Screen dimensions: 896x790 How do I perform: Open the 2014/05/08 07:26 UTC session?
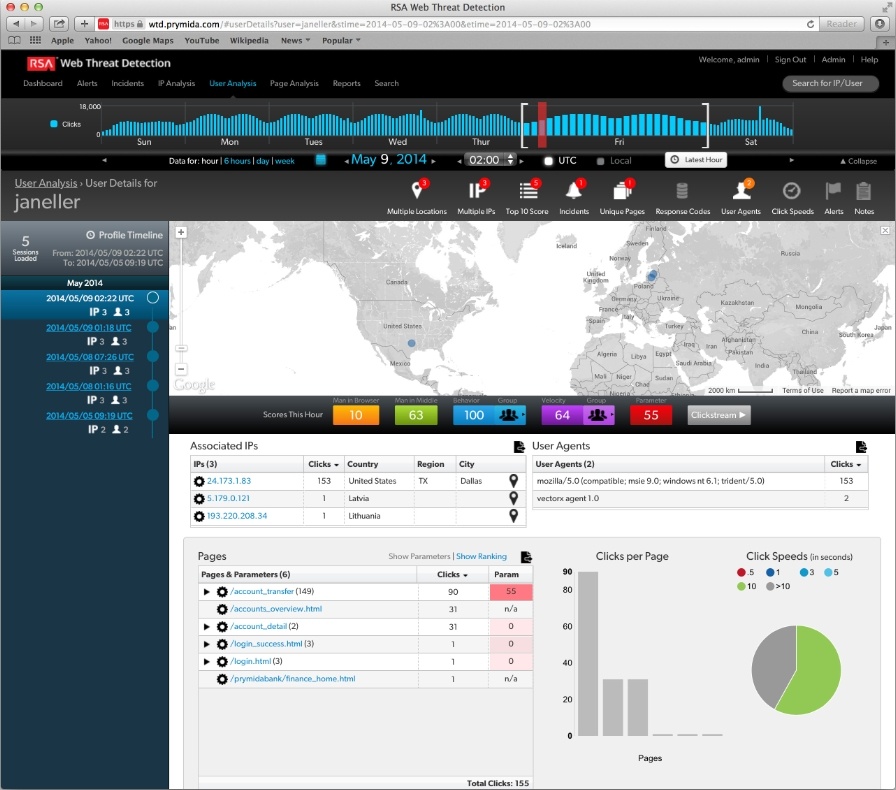coord(90,357)
